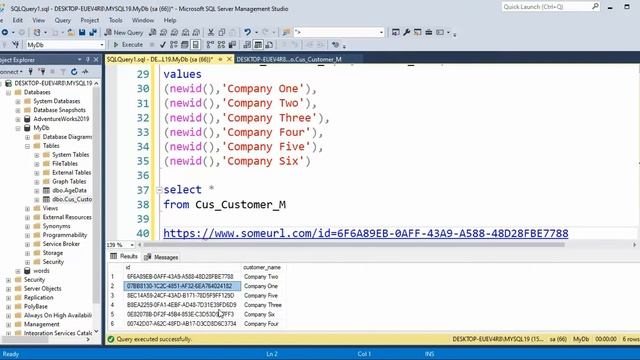The height and width of the screenshot is (360, 640).
Task: Expand the Programmability folder node
Action: 27,236
